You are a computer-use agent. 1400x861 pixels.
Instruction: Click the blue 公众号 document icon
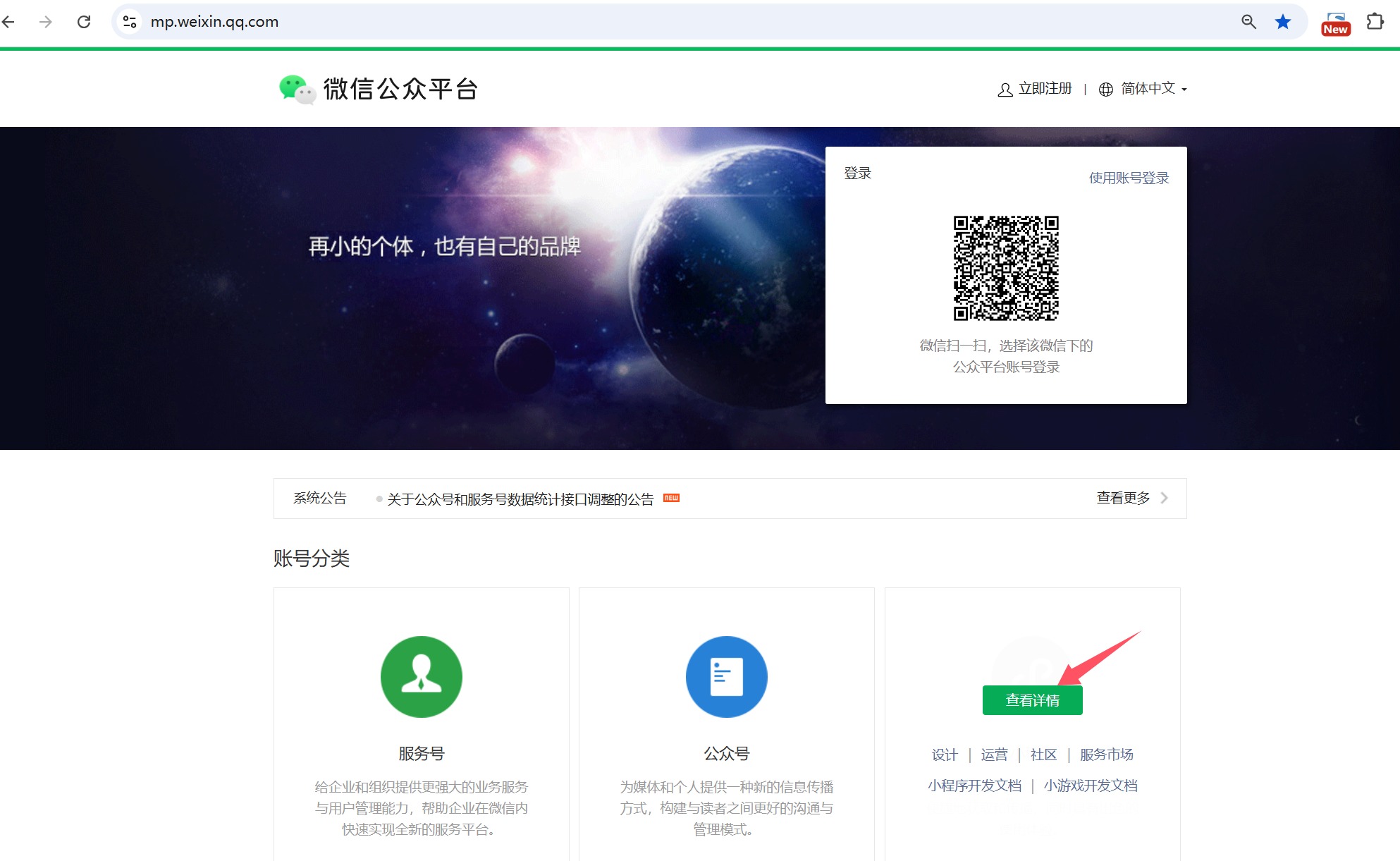tap(727, 677)
